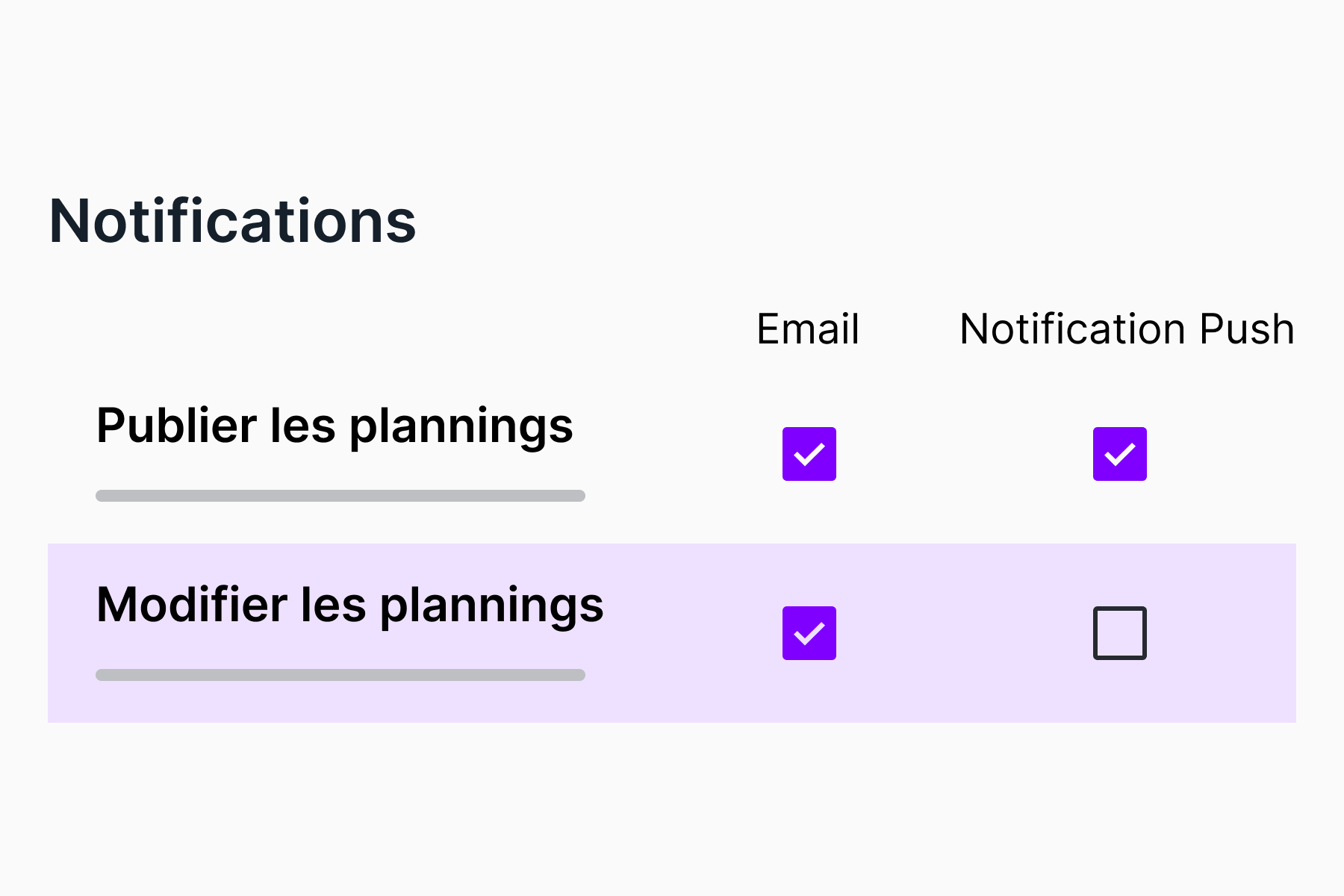1344x896 pixels.
Task: Click the Email column header
Action: pyautogui.click(x=808, y=329)
